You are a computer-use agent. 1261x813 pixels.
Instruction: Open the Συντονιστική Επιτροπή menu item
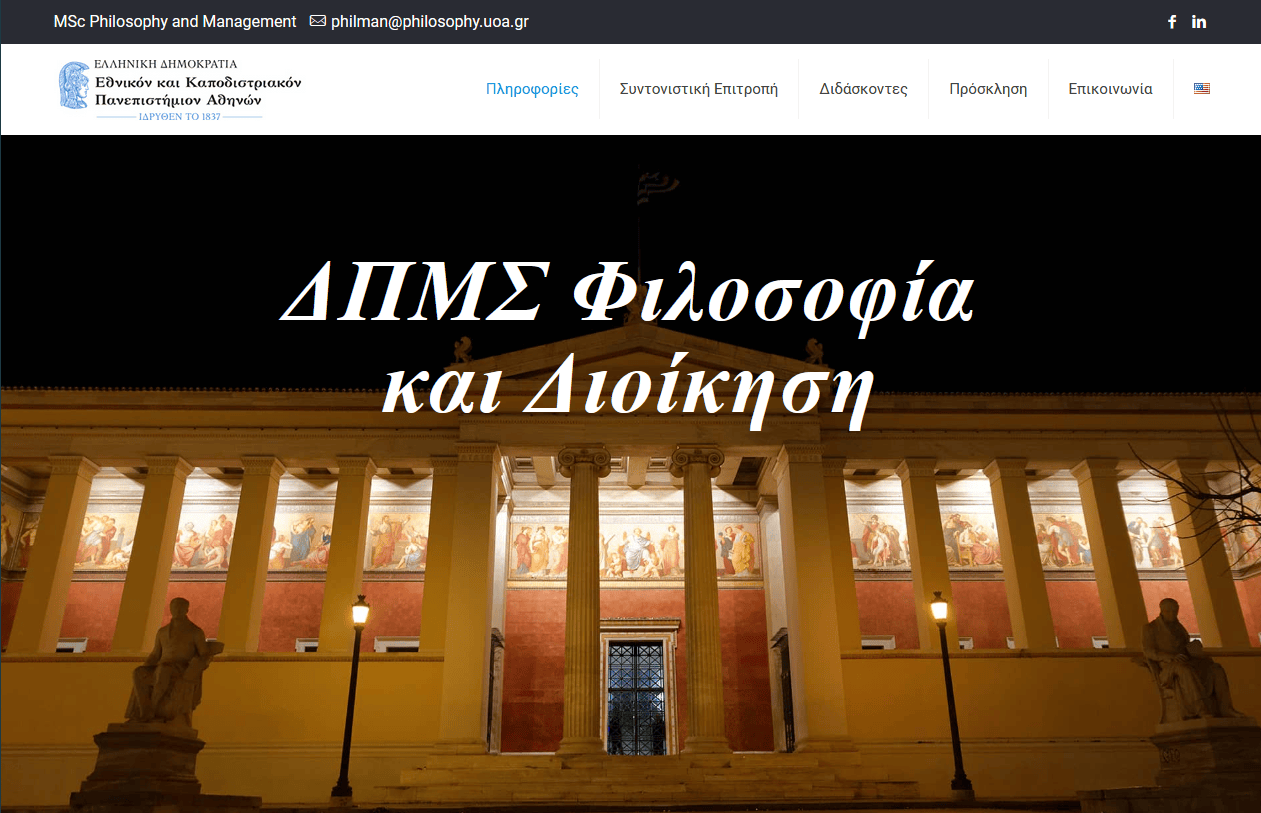click(x=699, y=89)
